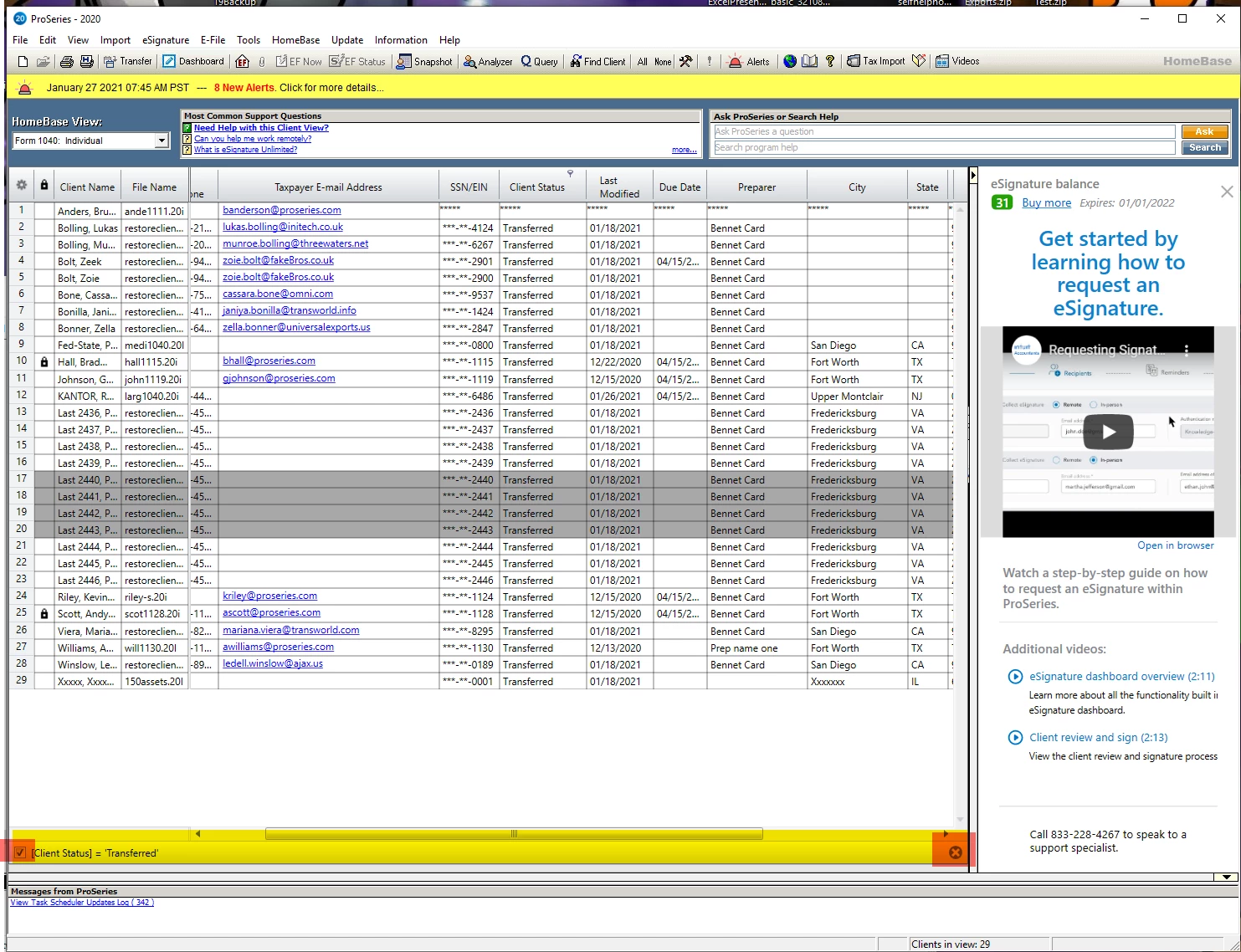Click the exclamation mark toolbar icon

[x=710, y=61]
